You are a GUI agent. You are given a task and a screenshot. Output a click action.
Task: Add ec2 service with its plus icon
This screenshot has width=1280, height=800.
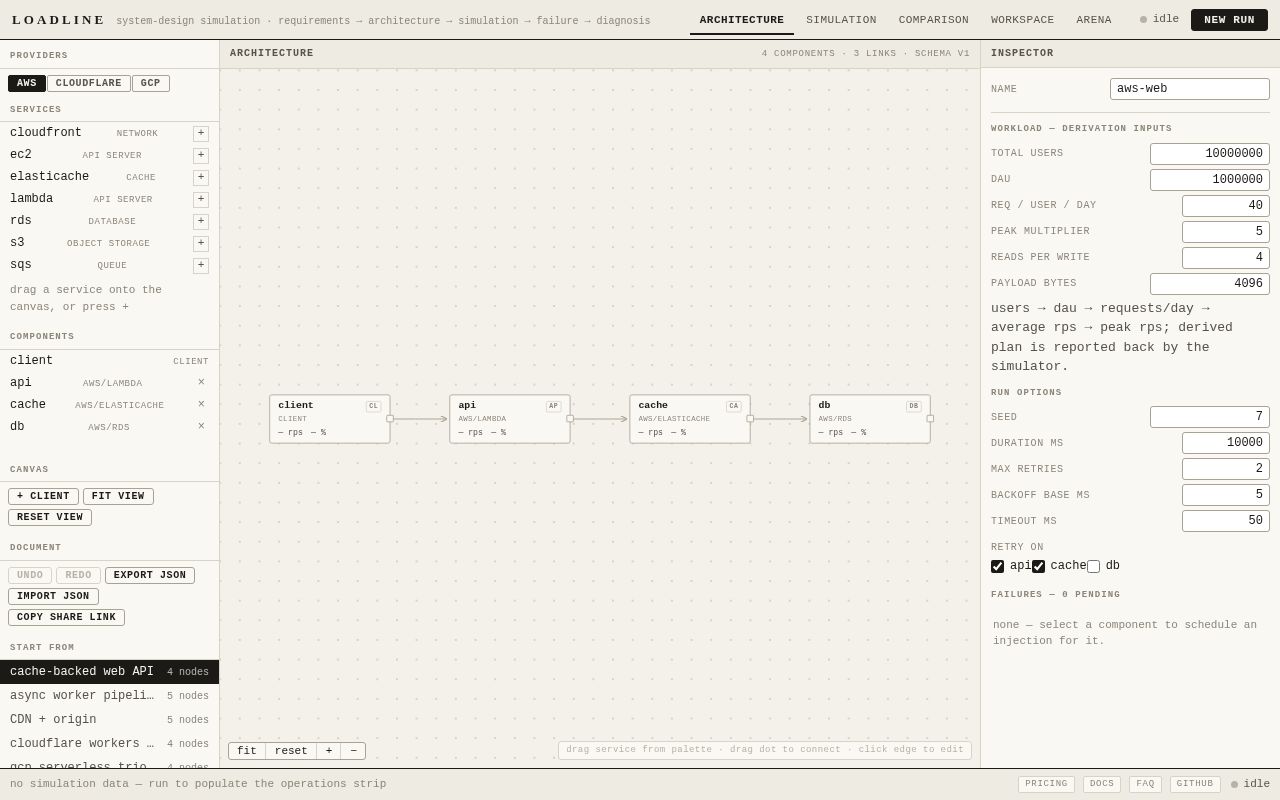201,156
